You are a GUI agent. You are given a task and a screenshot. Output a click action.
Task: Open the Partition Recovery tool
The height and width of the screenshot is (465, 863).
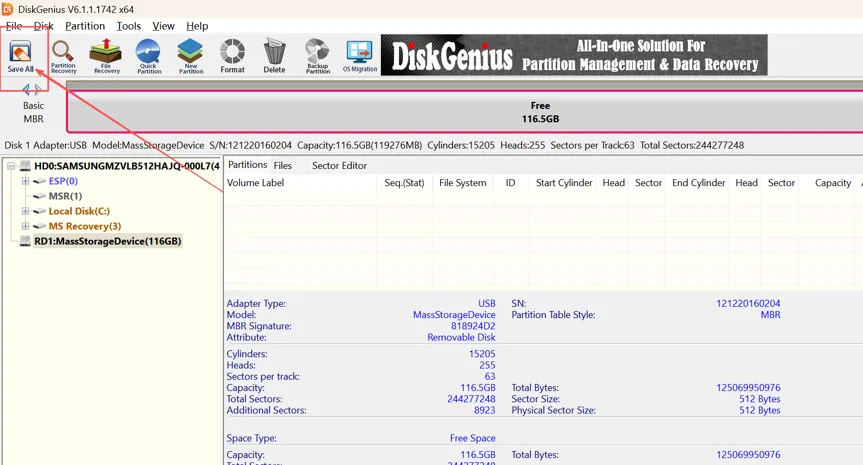tap(63, 56)
